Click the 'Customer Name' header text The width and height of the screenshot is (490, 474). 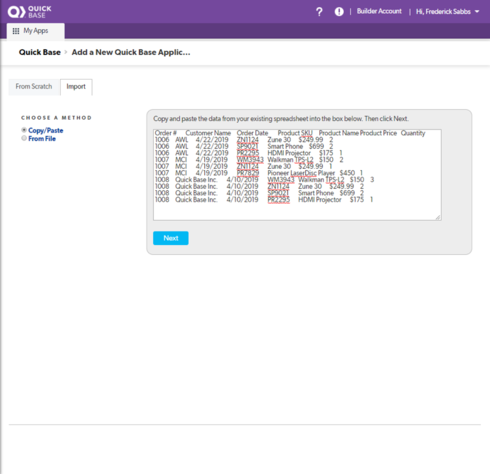click(208, 133)
